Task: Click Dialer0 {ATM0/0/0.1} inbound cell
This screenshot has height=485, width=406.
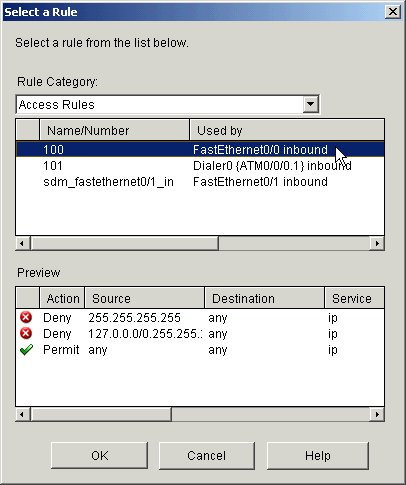Action: click(x=272, y=166)
